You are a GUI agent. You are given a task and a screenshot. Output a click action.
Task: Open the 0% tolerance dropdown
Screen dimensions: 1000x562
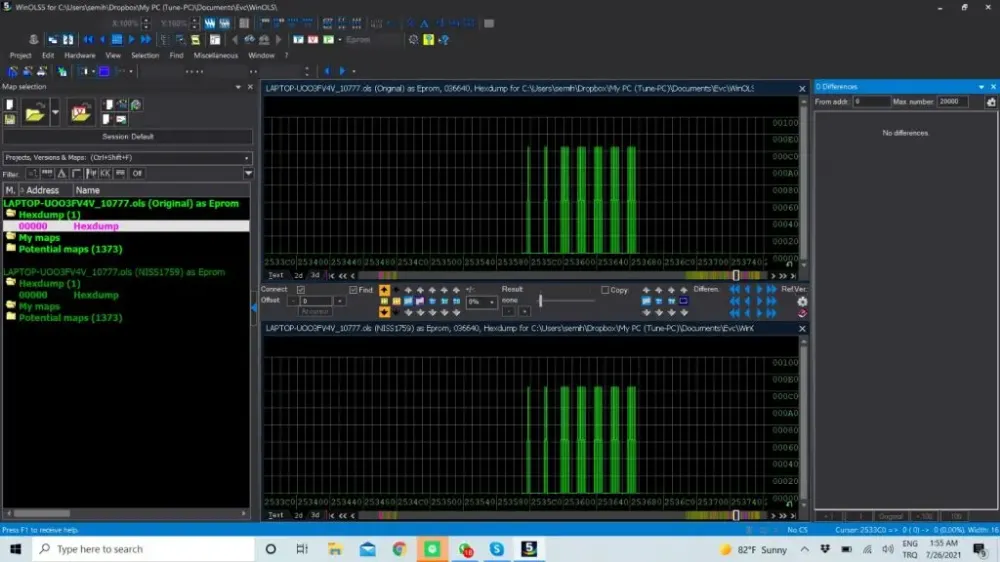coord(482,302)
